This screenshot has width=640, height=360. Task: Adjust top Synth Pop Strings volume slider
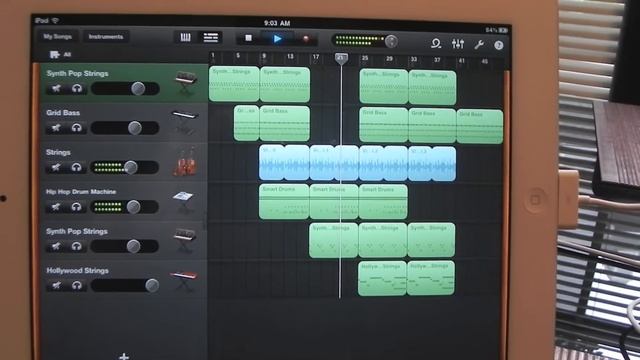125,88
